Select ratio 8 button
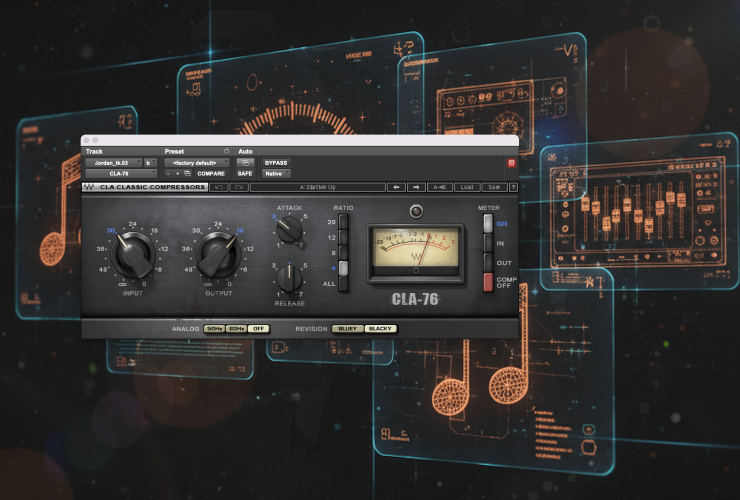 (x=343, y=253)
